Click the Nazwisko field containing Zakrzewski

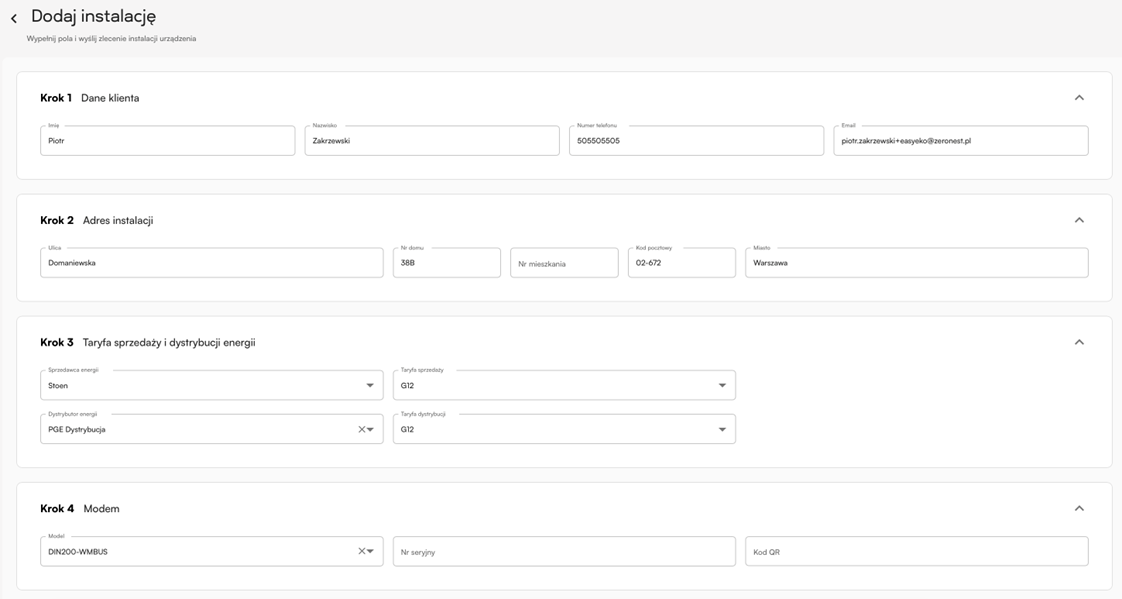(431, 141)
